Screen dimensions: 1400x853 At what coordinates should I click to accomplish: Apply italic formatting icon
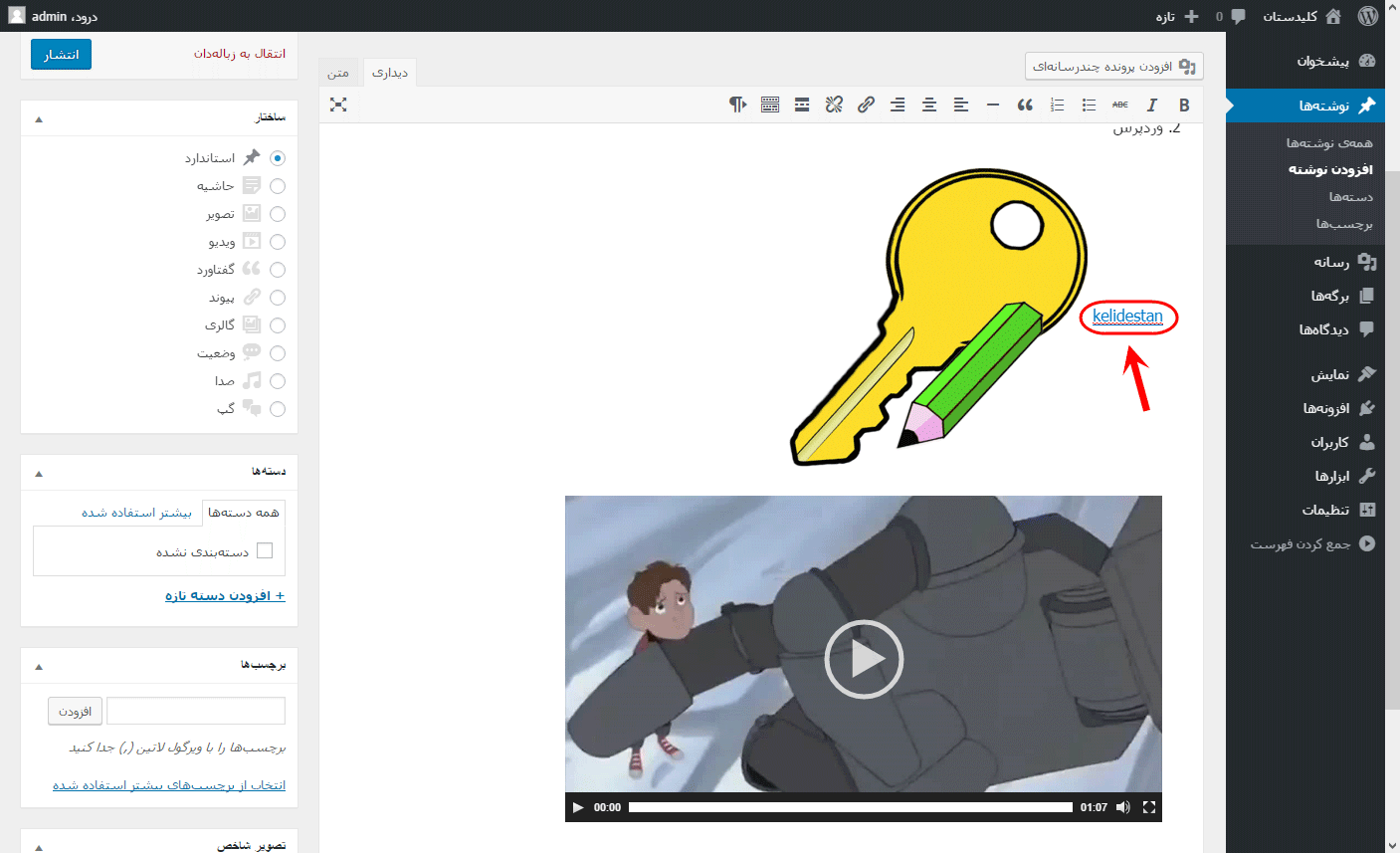click(x=1152, y=105)
